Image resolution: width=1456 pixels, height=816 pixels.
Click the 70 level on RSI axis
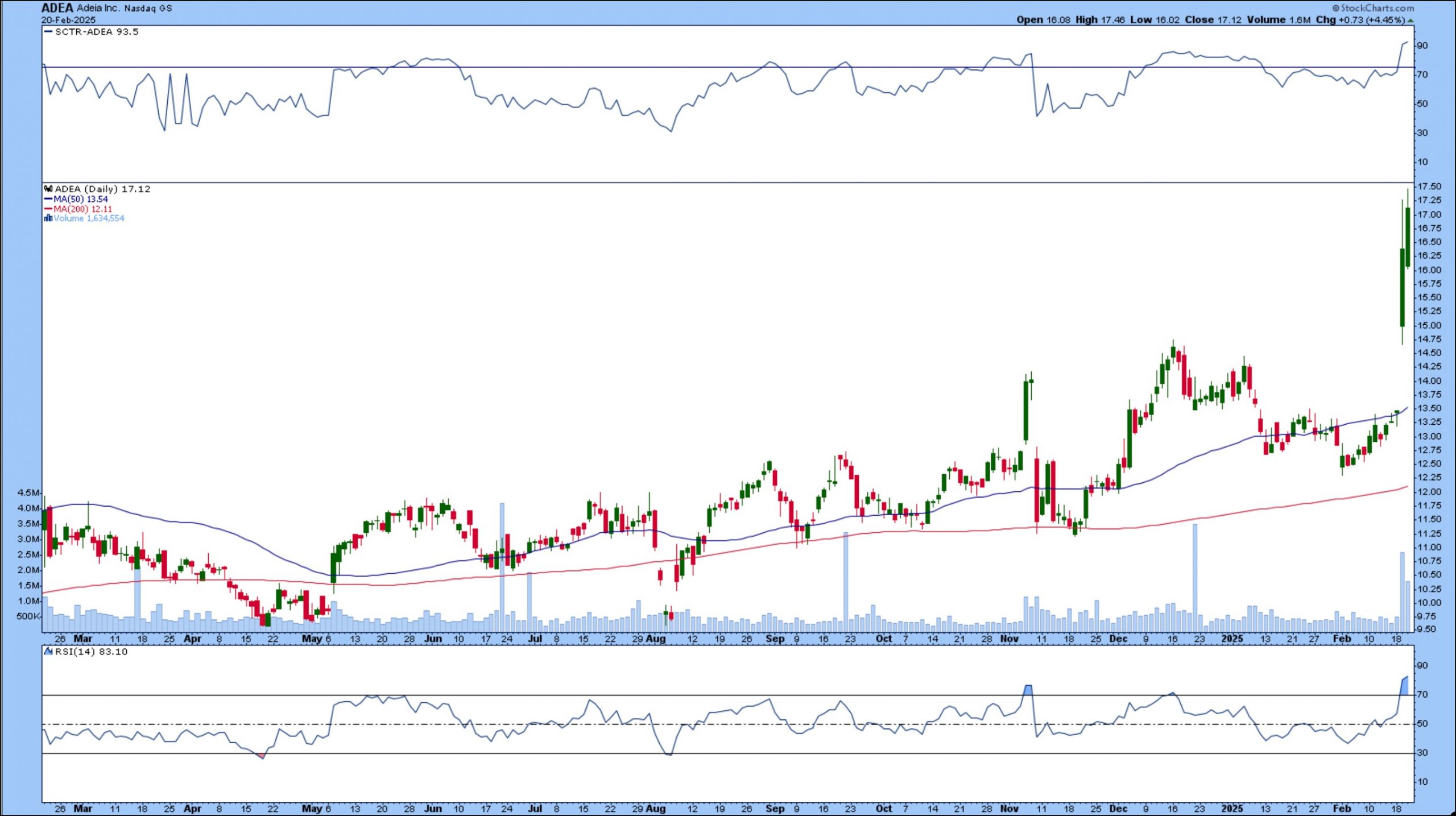pos(1422,695)
